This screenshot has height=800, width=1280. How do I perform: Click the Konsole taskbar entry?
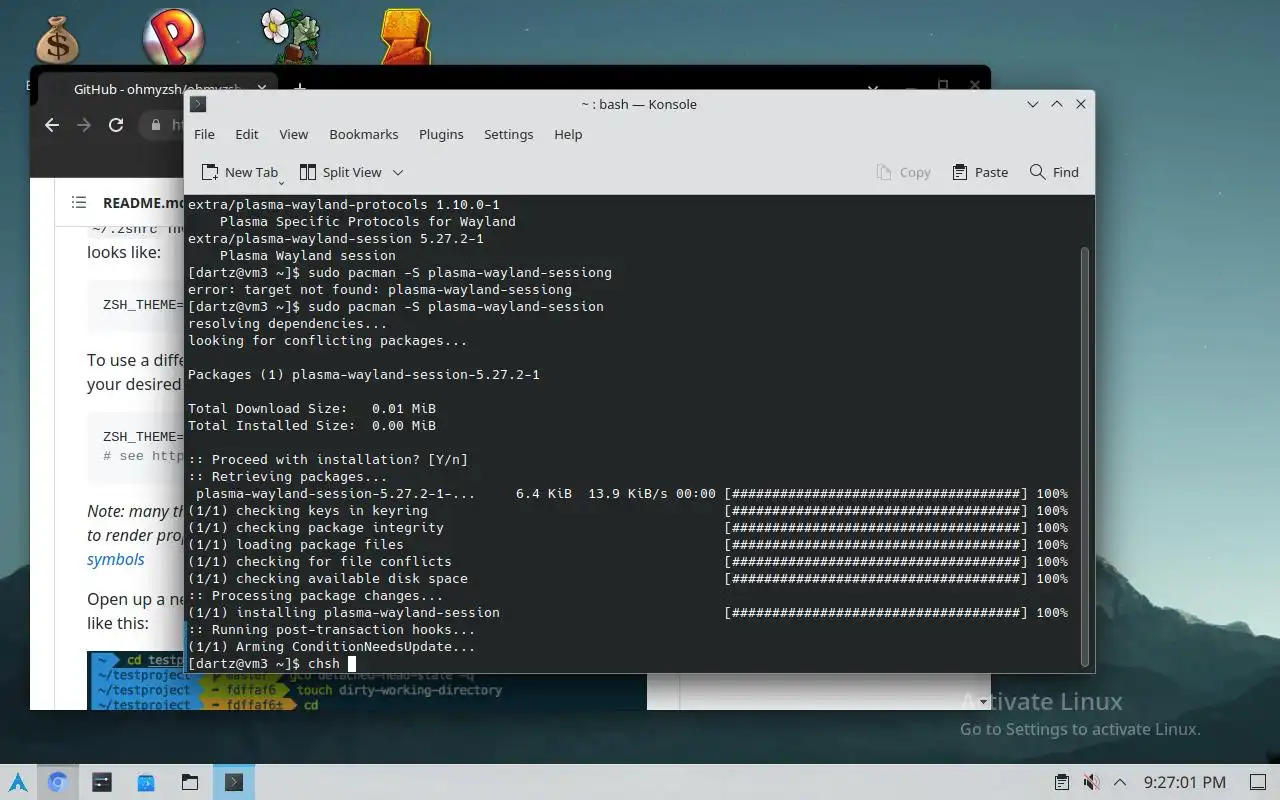pyautogui.click(x=234, y=782)
